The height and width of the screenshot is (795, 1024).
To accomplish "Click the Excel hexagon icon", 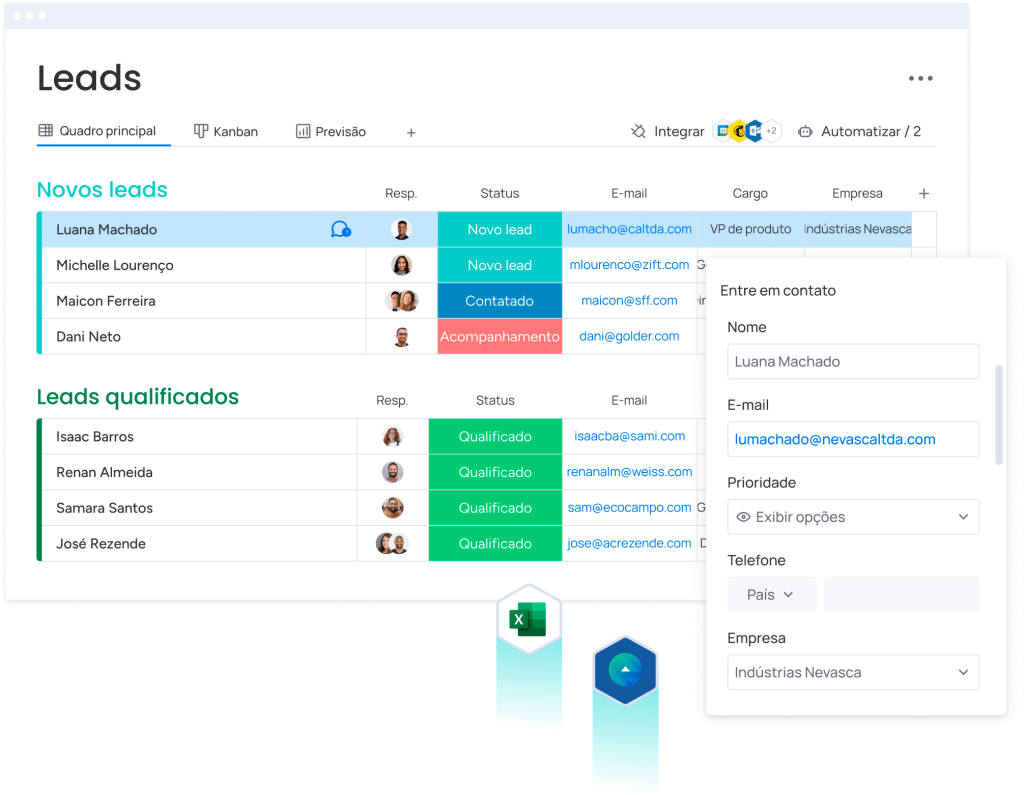I will point(528,619).
